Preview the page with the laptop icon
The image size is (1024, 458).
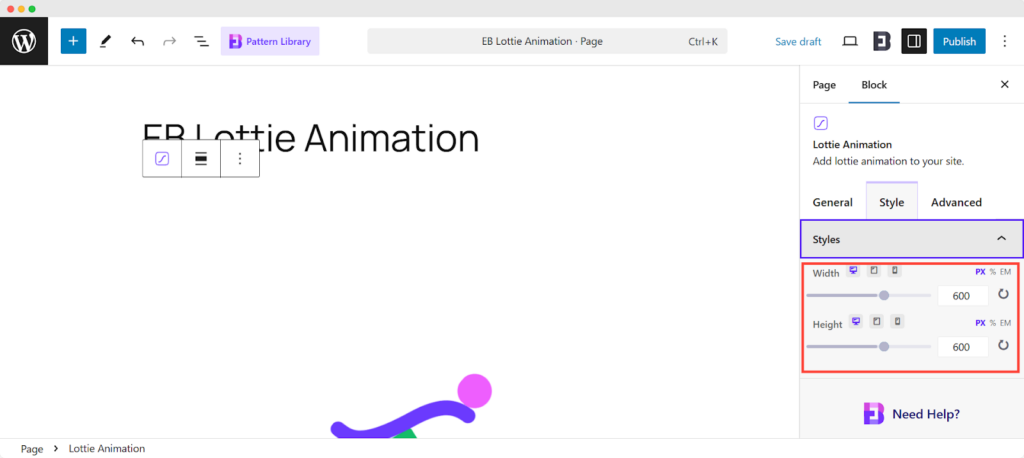(850, 41)
